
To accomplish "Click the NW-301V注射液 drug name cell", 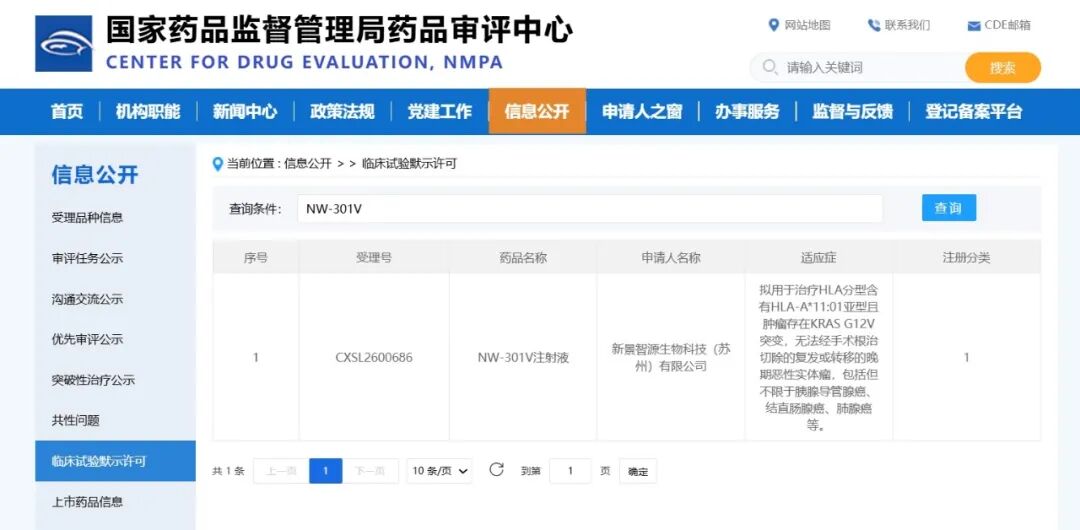I will click(523, 358).
